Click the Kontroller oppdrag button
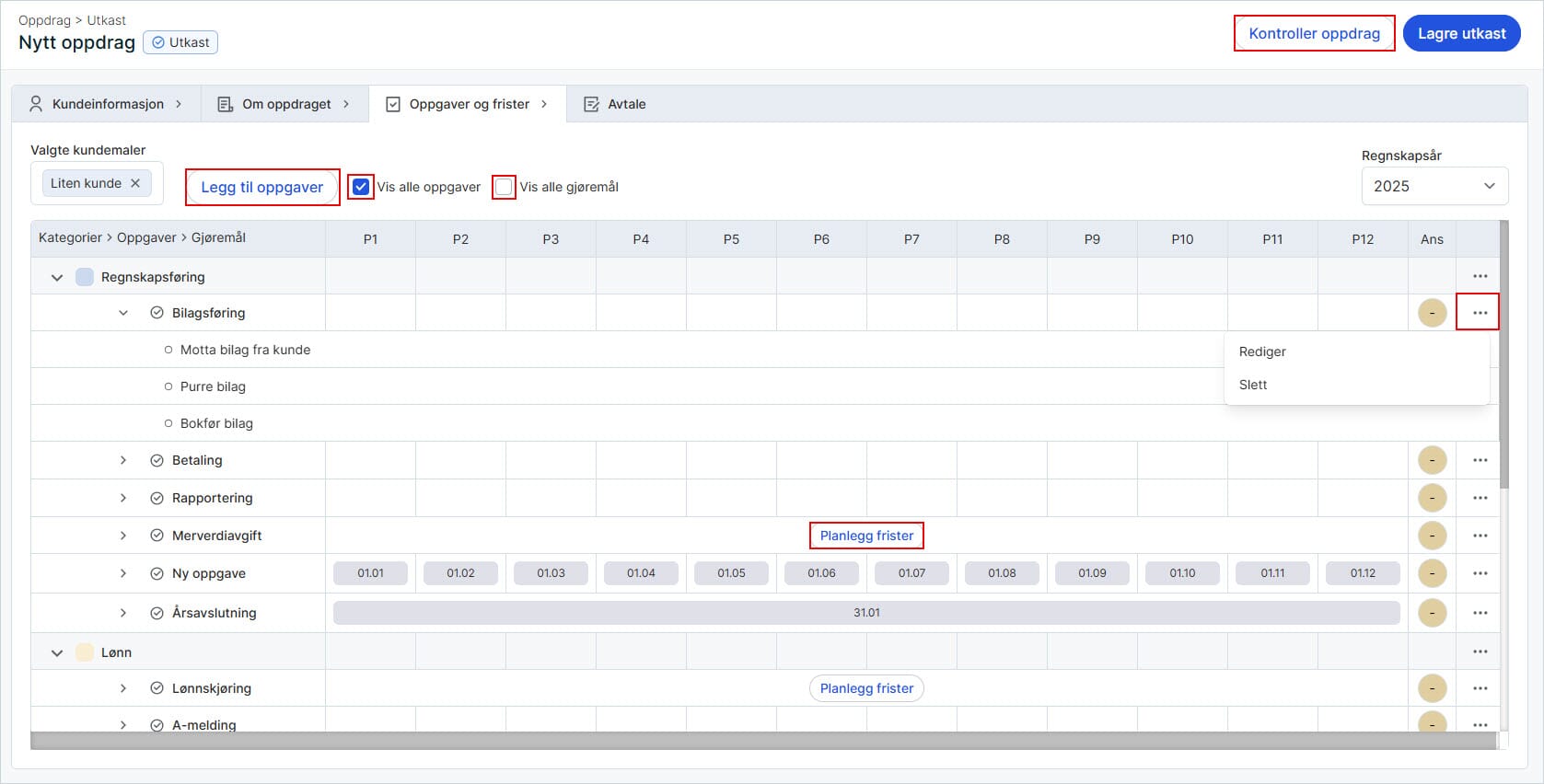The image size is (1544, 784). [x=1314, y=33]
